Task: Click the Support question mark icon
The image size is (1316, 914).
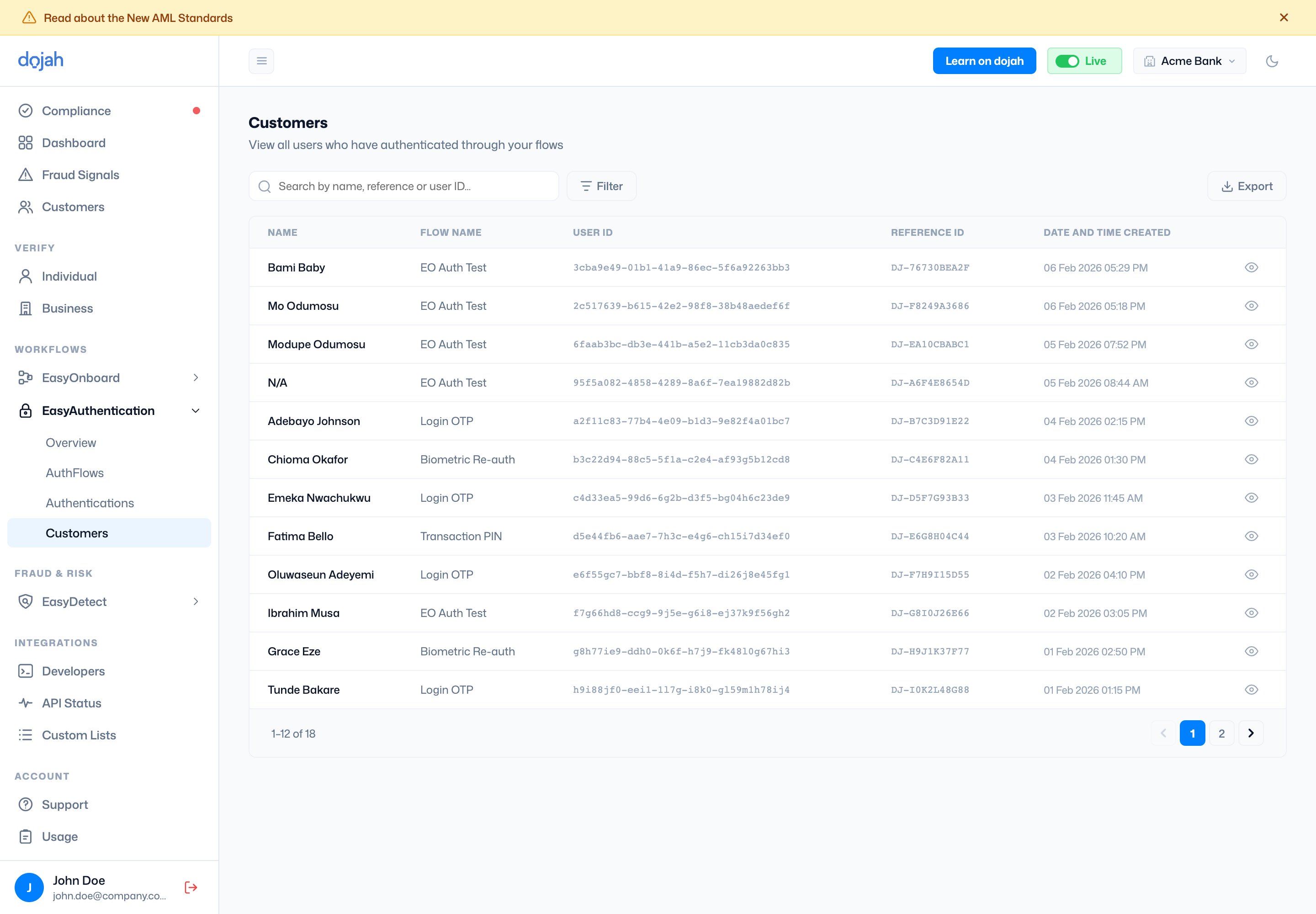Action: point(26,804)
